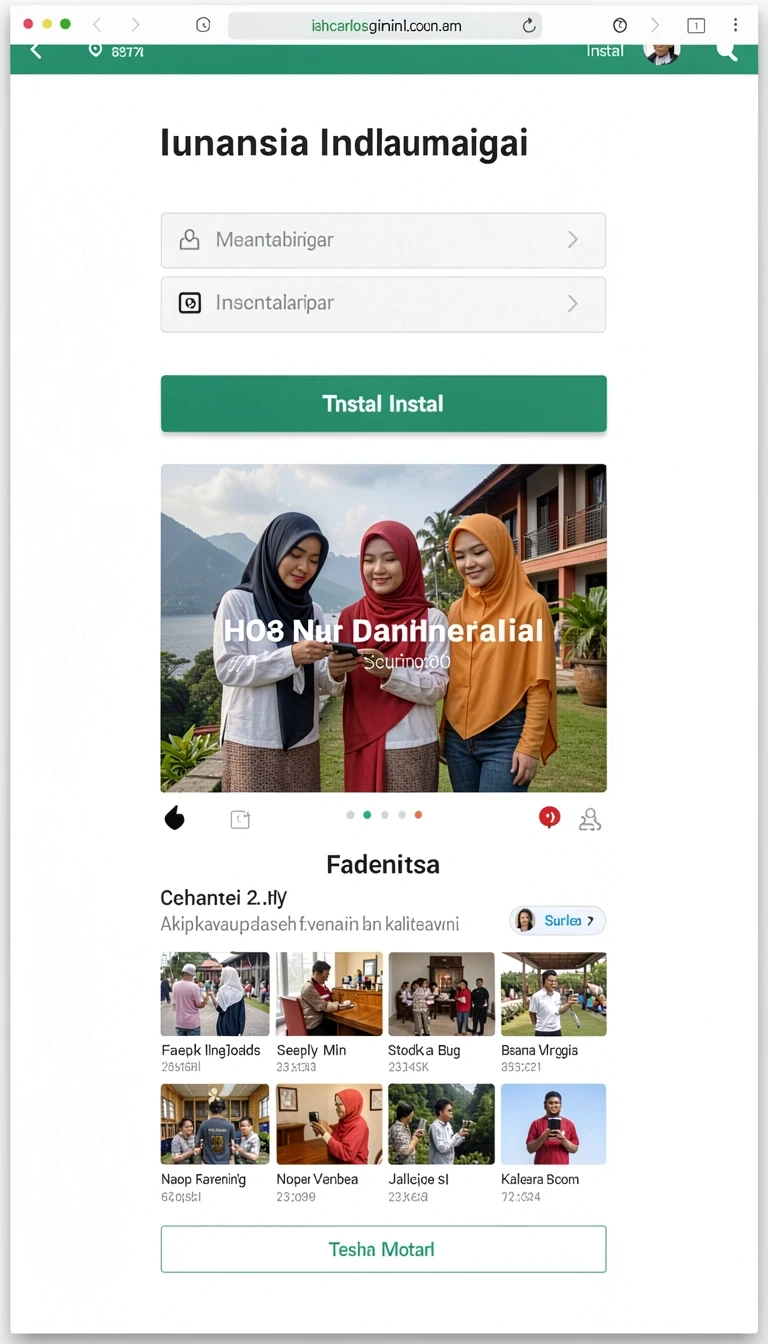Viewport: 768px width, 1344px height.
Task: Open the browser three-dot menu
Action: 736,25
